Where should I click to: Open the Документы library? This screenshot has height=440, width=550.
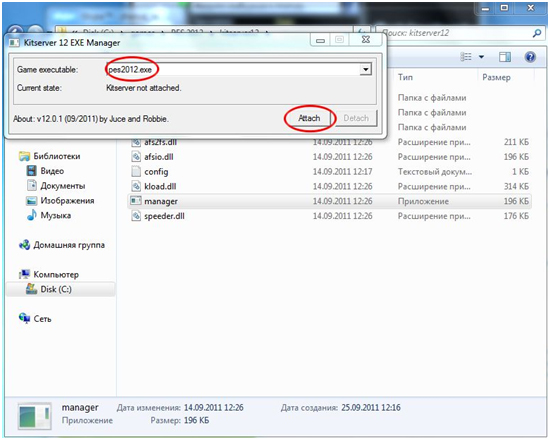pos(63,186)
